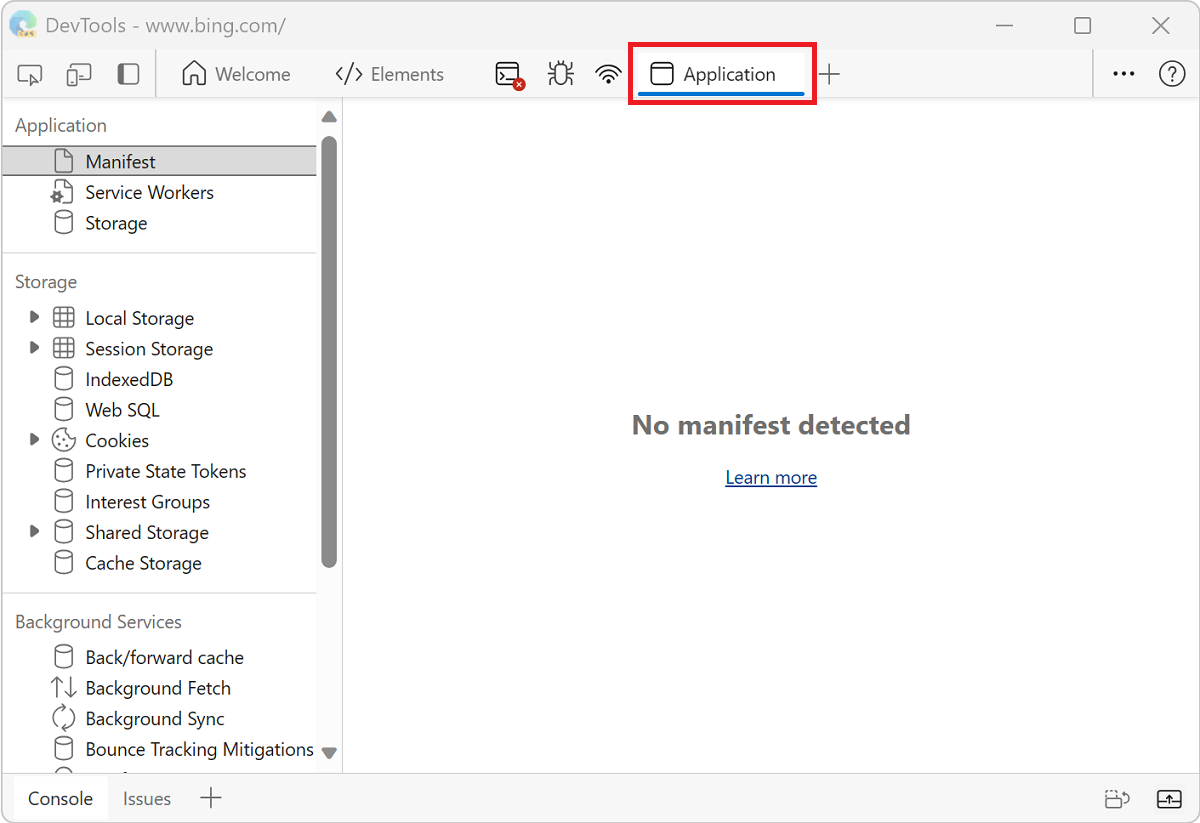Select Background Fetch item
The height and width of the screenshot is (823, 1200).
click(x=159, y=688)
